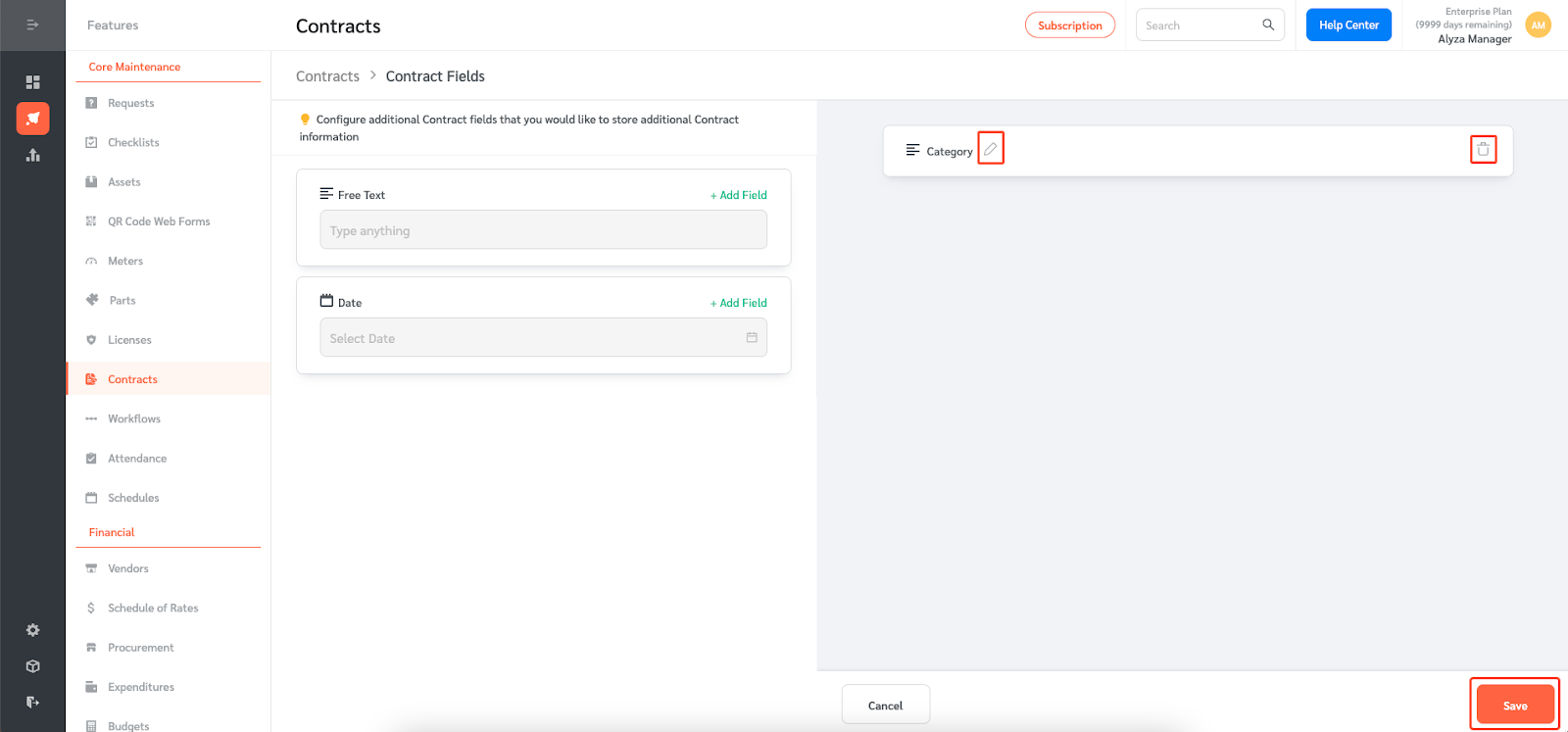Image resolution: width=1568 pixels, height=732 pixels.
Task: Select Meters in the sidebar
Action: click(125, 261)
